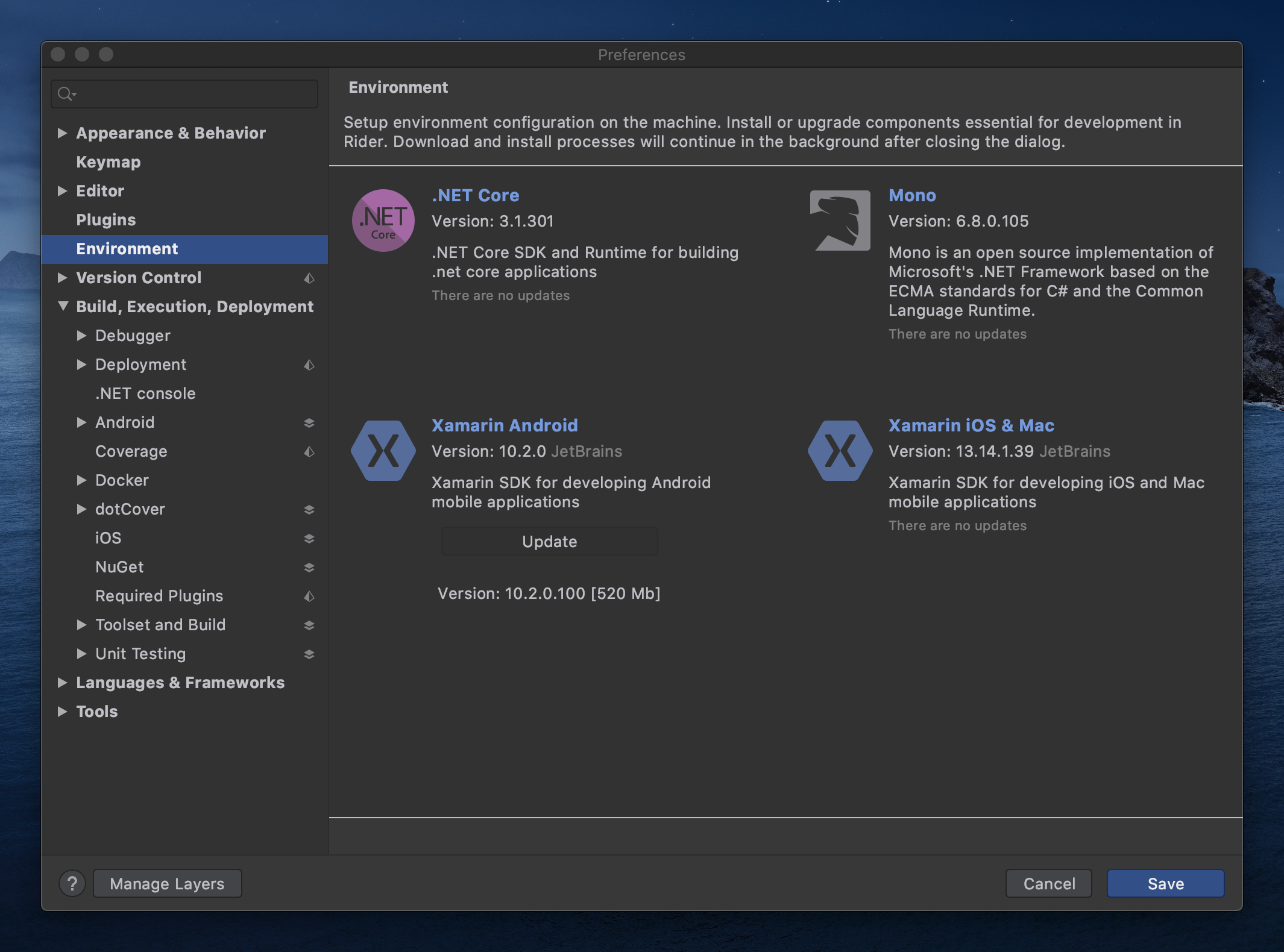
Task: Expand Appearance & Behavior arrow
Action: 62,133
